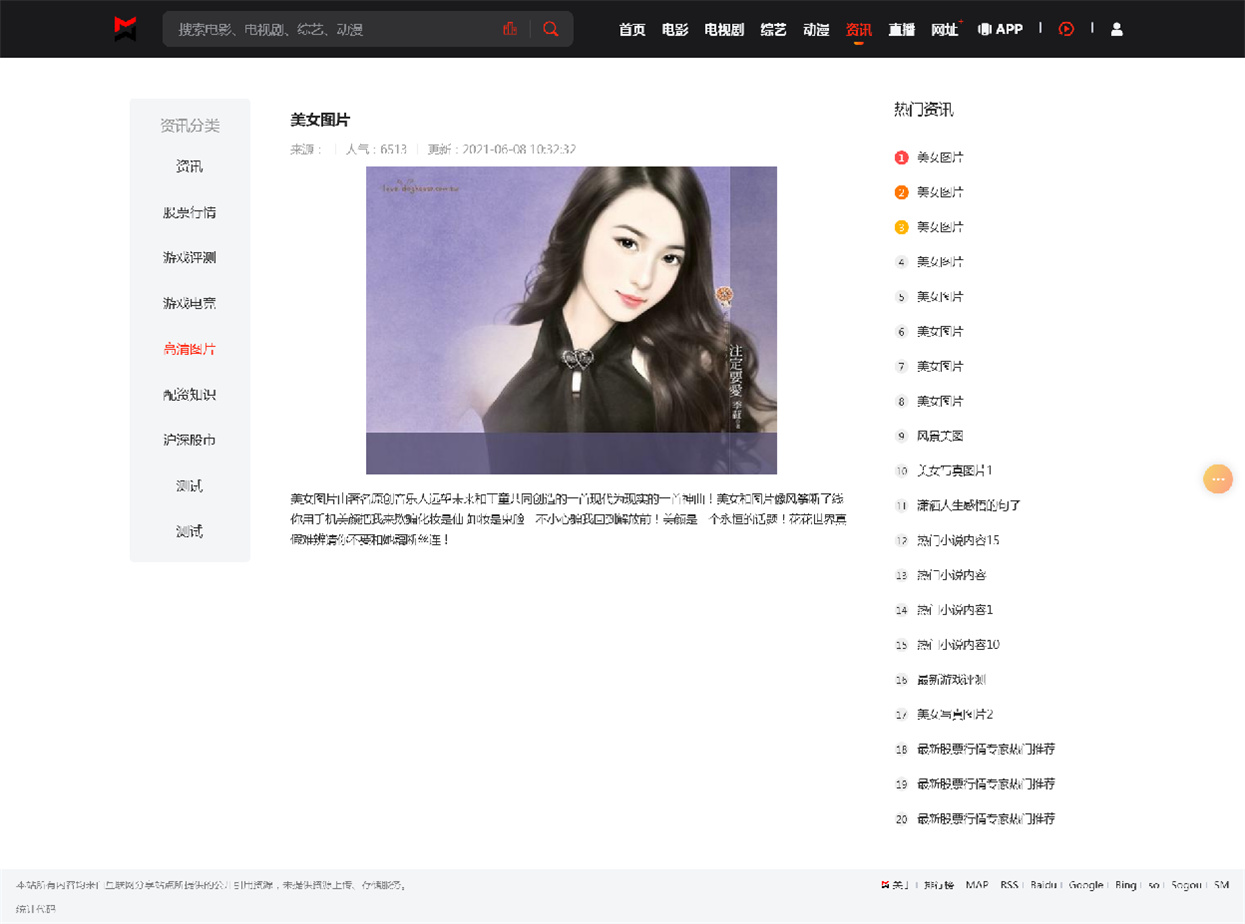Image resolution: width=1245 pixels, height=924 pixels.
Task: Open the 风景大图 hot news link
Action: point(940,436)
